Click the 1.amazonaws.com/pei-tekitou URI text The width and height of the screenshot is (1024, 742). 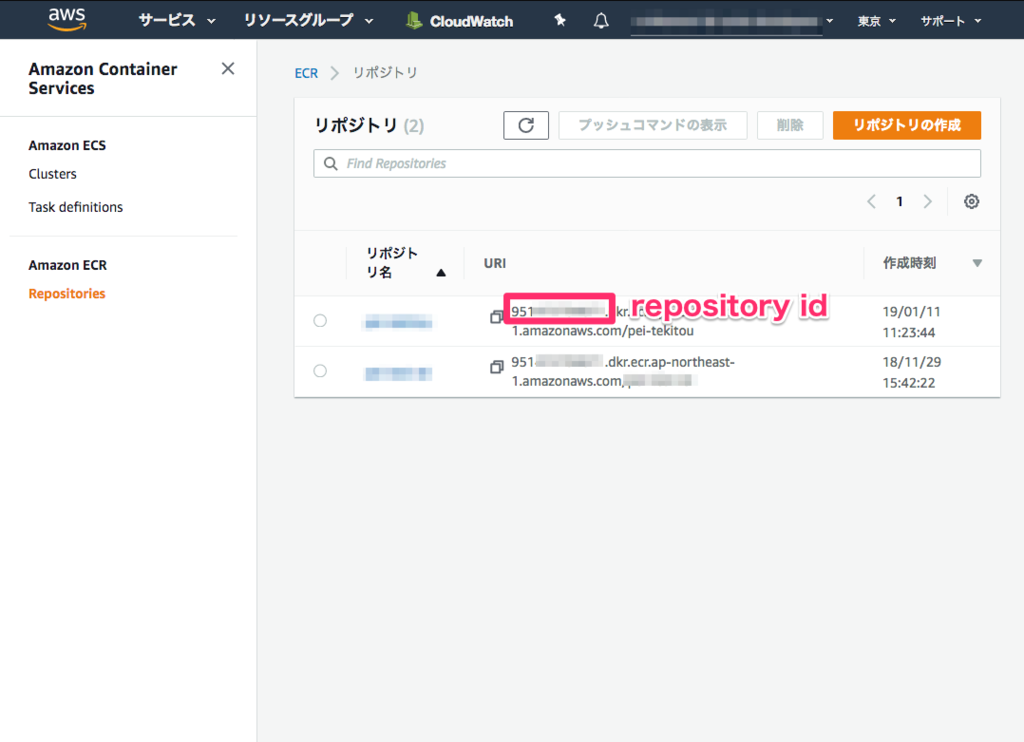(602, 331)
